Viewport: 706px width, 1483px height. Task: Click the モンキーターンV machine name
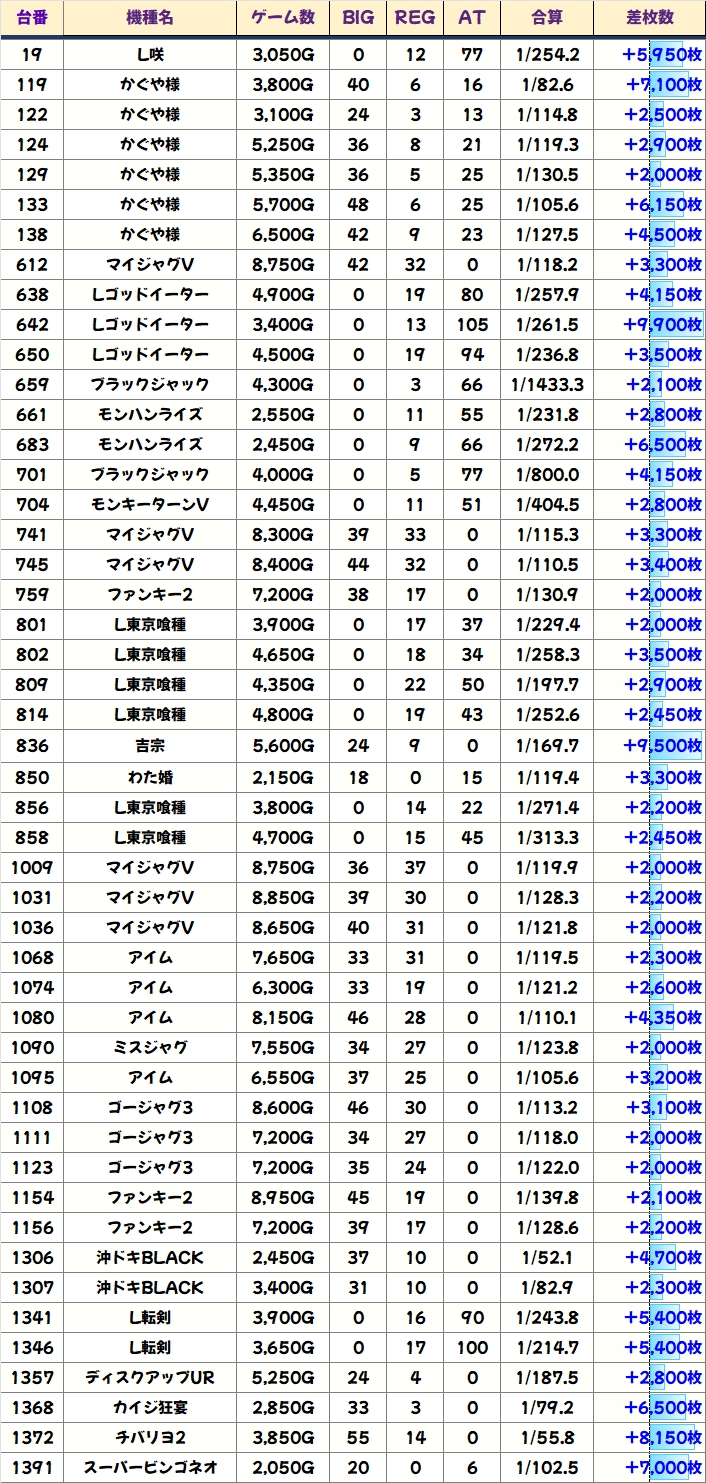tap(150, 505)
